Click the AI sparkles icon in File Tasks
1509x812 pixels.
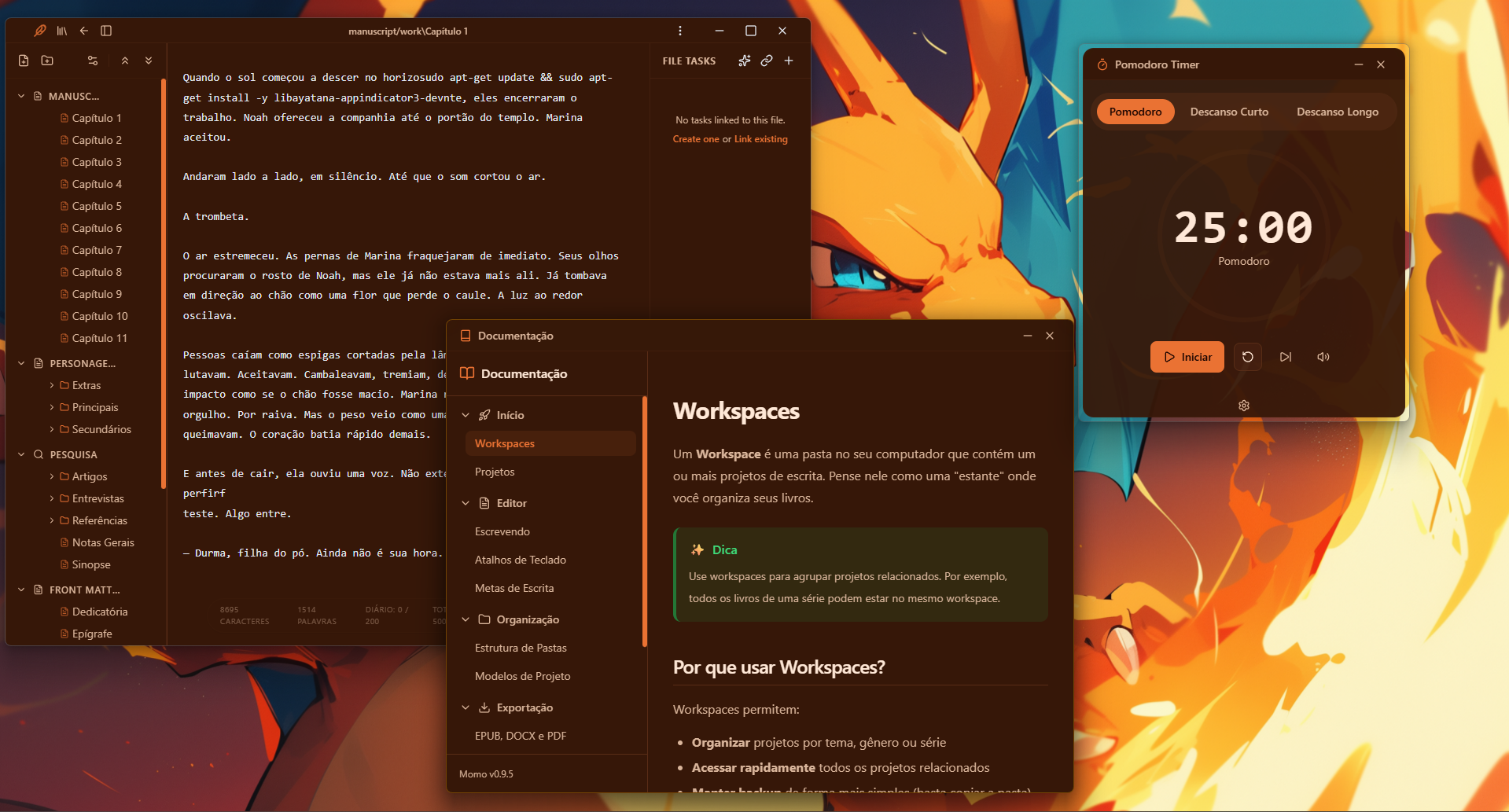[744, 61]
